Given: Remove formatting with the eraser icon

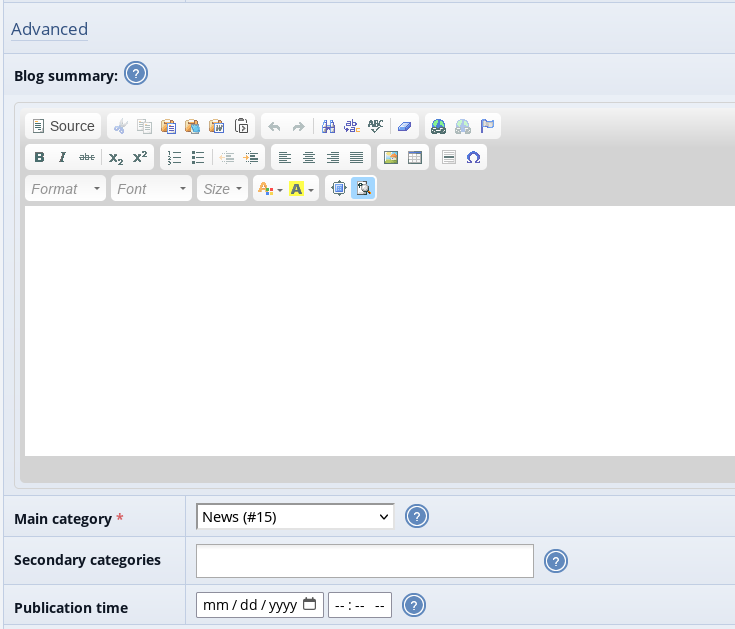Looking at the screenshot, I should click(405, 126).
